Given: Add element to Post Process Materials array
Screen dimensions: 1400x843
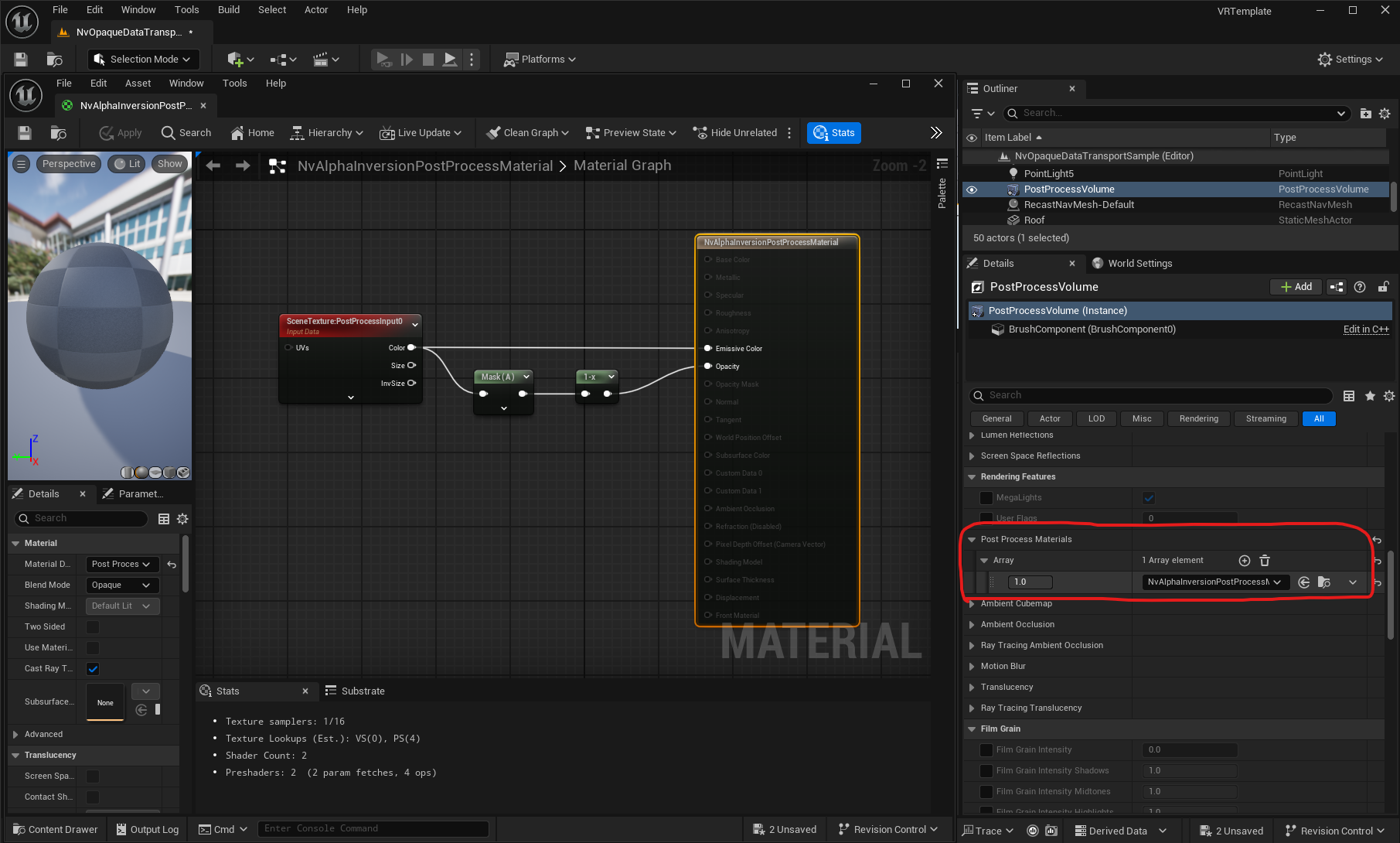Looking at the screenshot, I should (x=1245, y=561).
